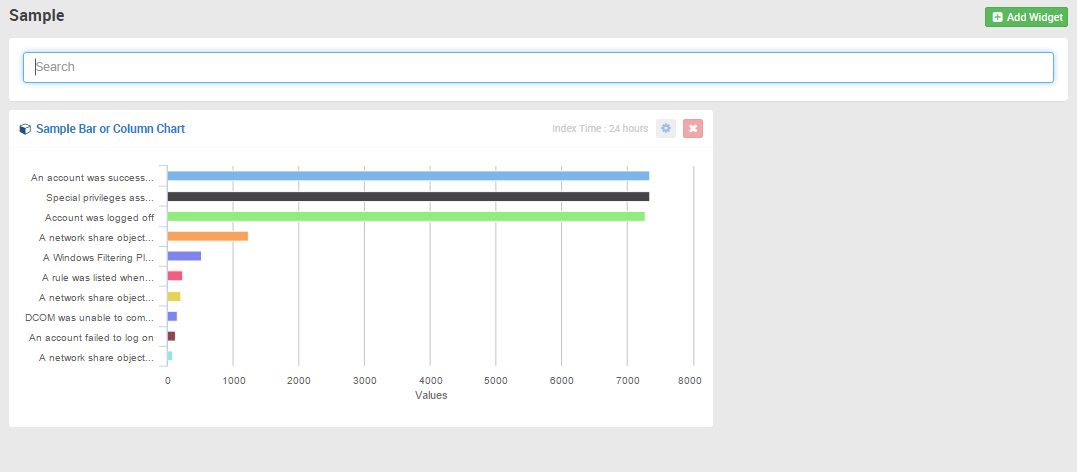Click the 'Sample' dashboard heading
The height and width of the screenshot is (472, 1077).
point(36,16)
